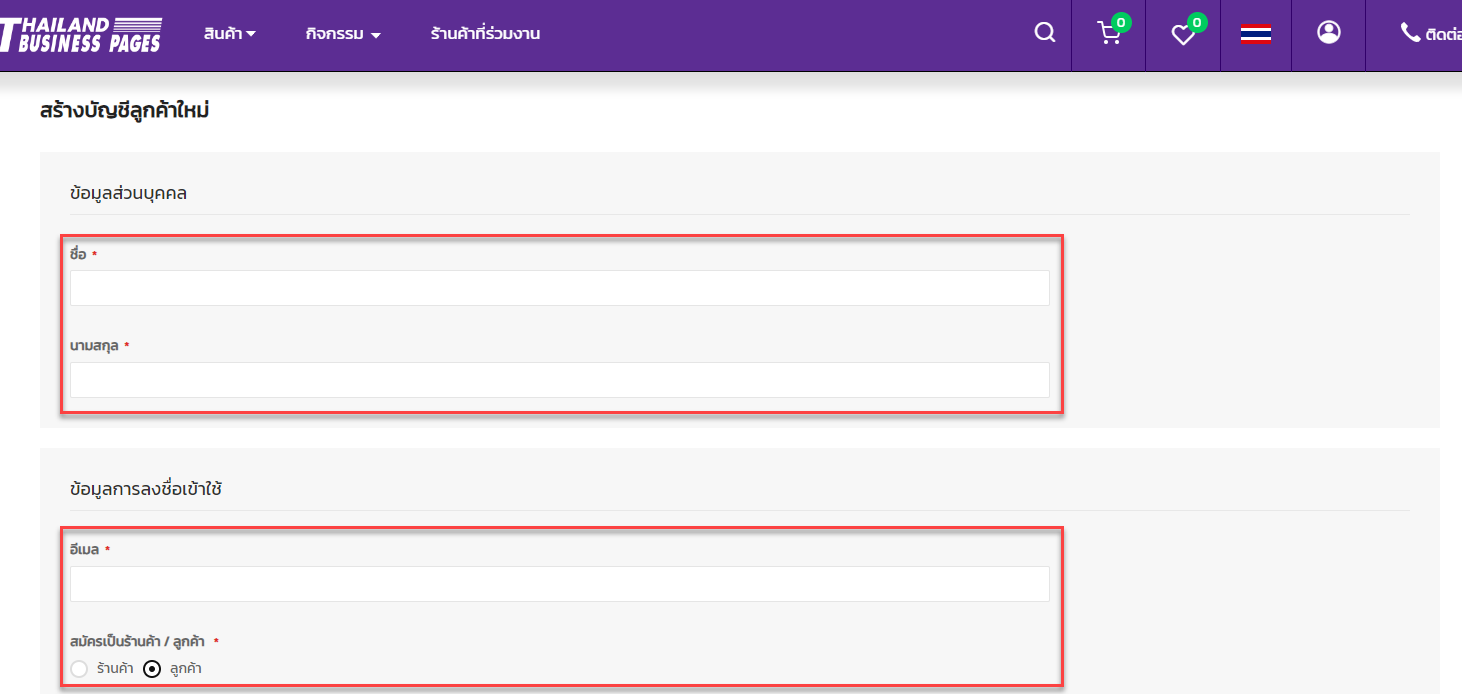This screenshot has width=1462, height=694.
Task: Click into the นามสกุล last name field
Action: coord(559,380)
